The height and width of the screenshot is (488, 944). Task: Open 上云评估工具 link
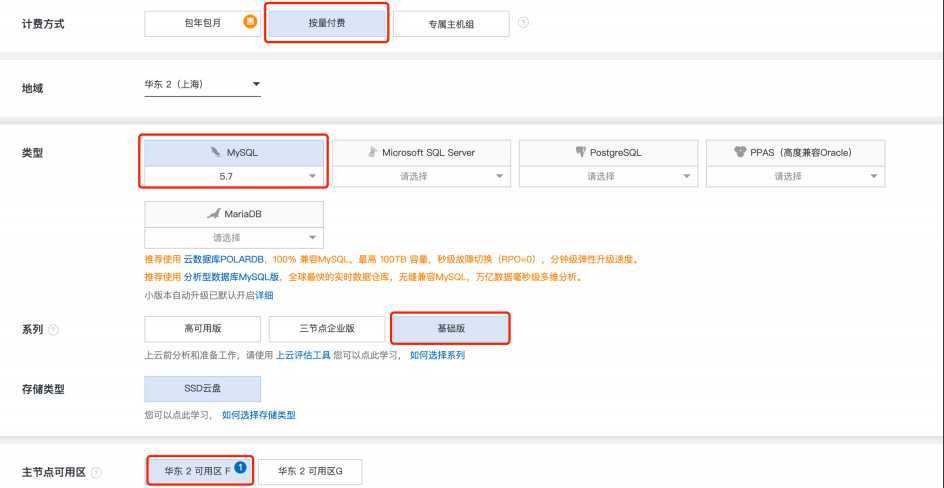click(303, 356)
